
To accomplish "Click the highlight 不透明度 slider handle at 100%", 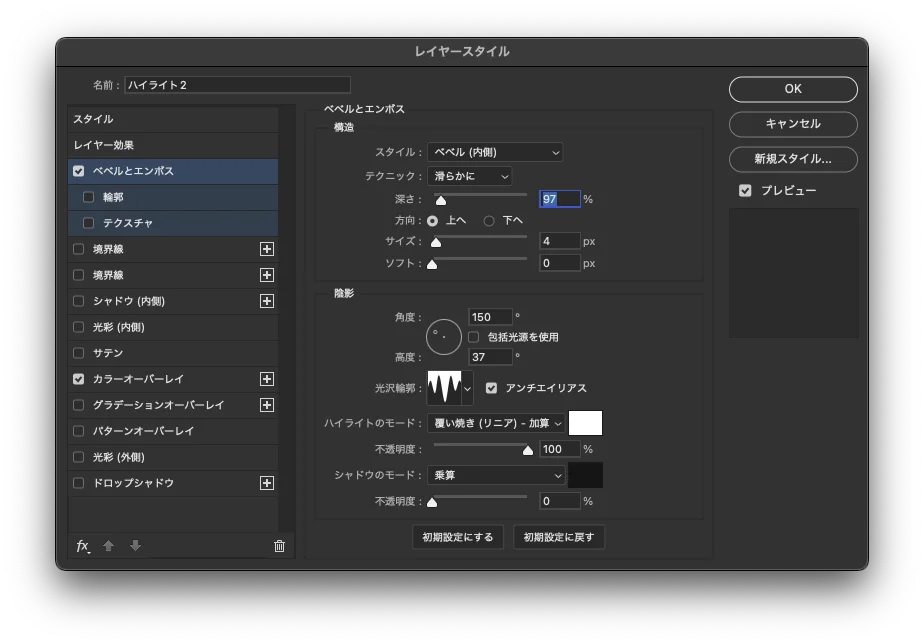I will (528, 450).
